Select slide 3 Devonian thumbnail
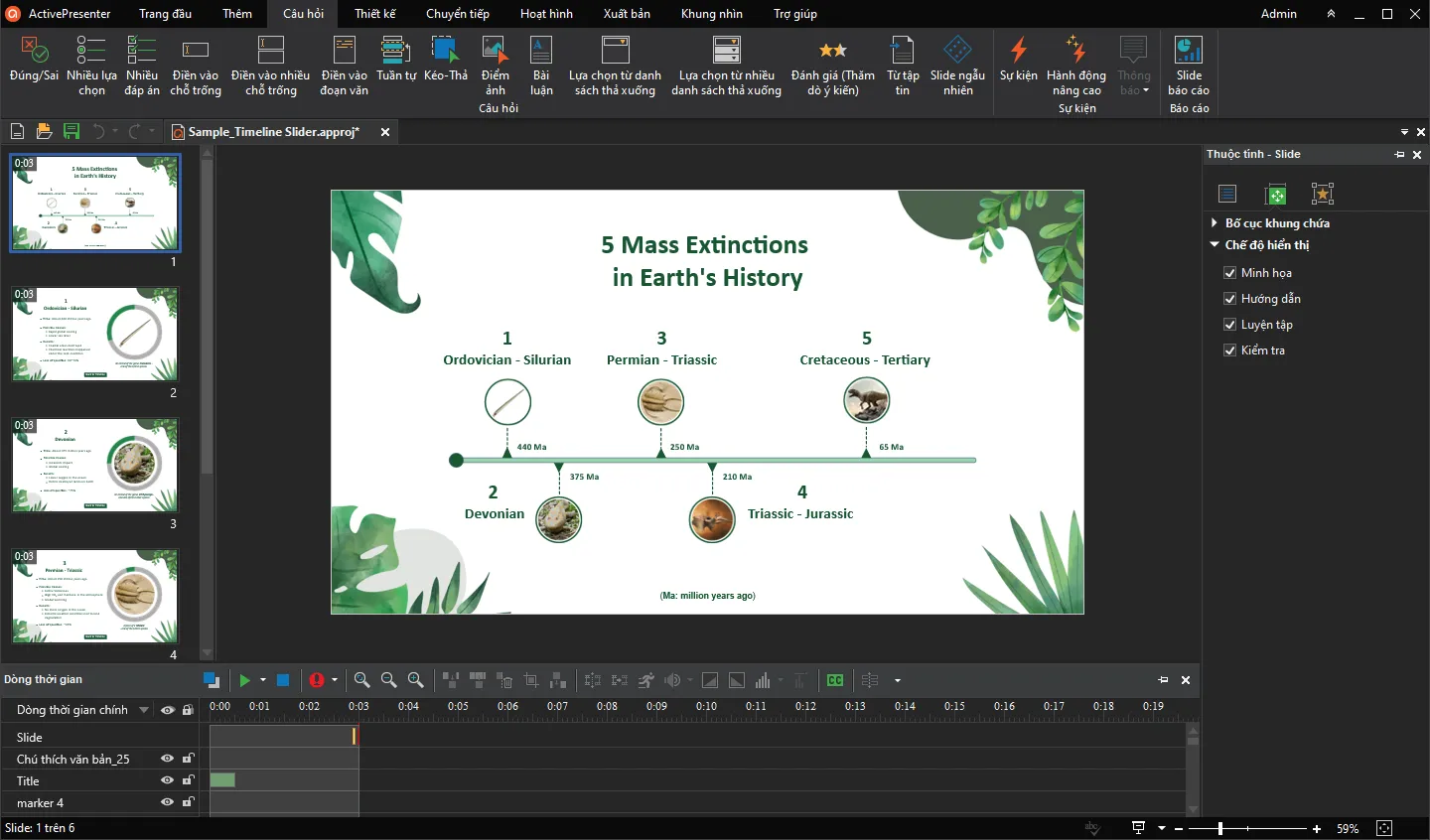 (x=95, y=465)
